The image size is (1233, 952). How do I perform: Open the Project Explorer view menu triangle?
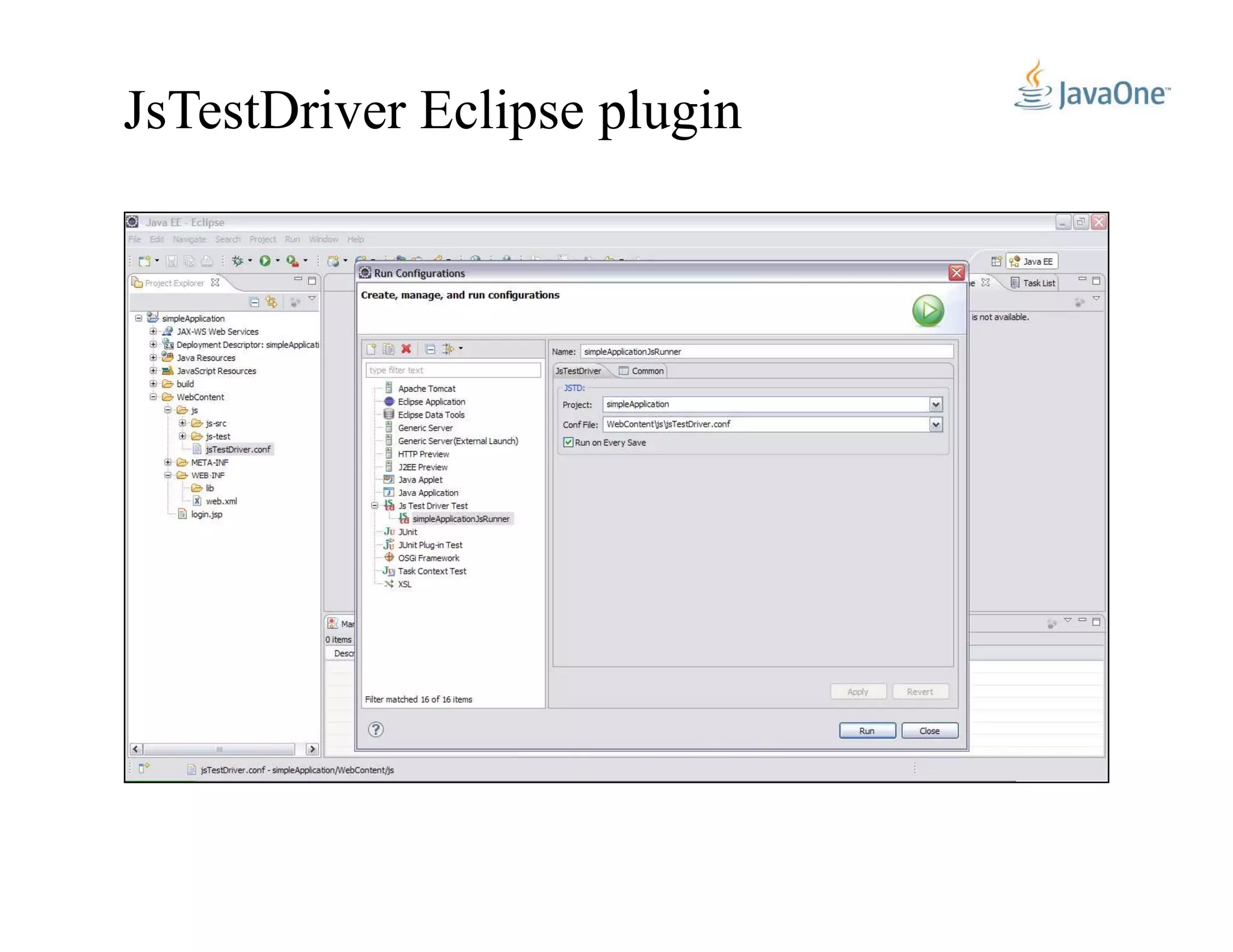pyautogui.click(x=312, y=298)
